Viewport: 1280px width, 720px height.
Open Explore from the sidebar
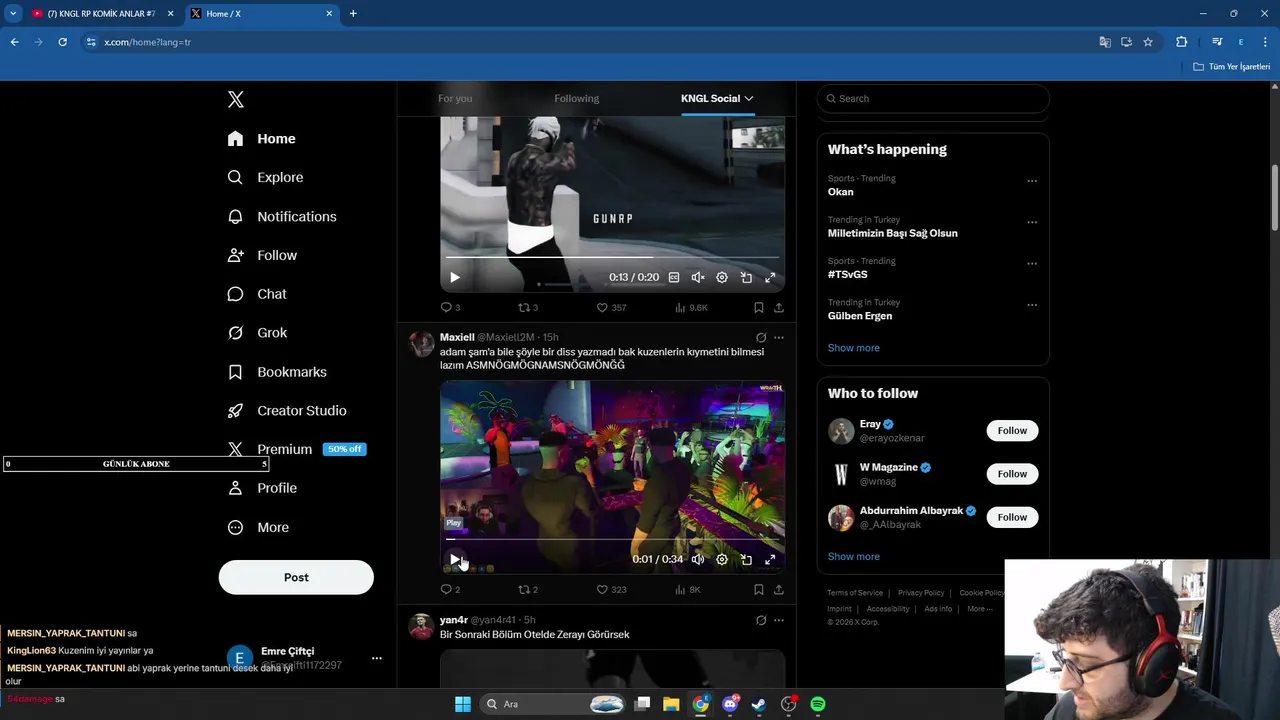[x=266, y=177]
